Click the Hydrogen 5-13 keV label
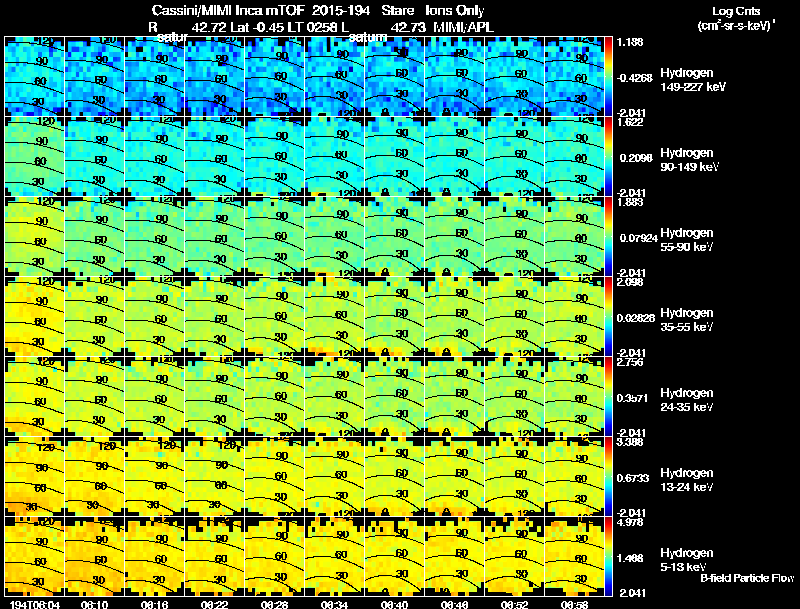This screenshot has width=800, height=609. pos(687,560)
